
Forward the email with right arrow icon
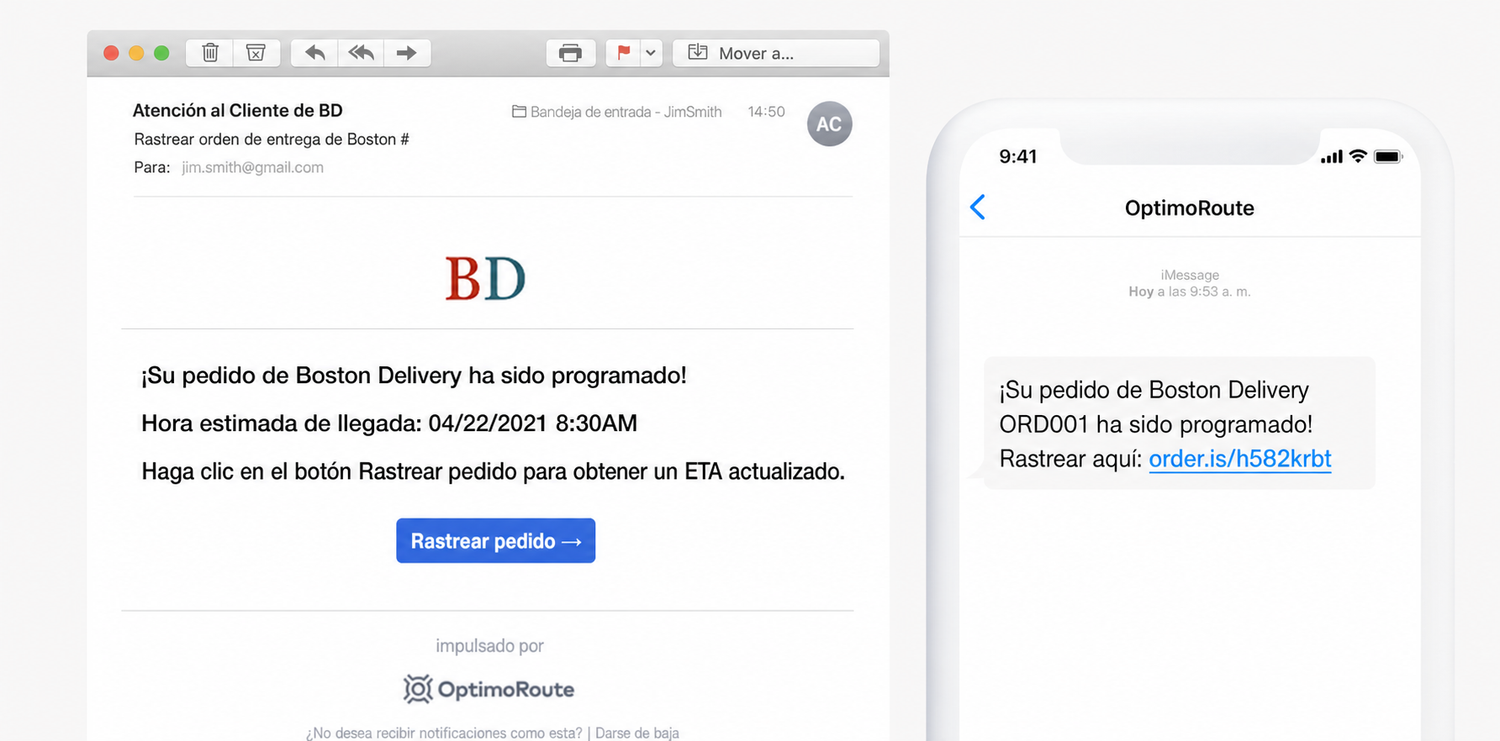[407, 53]
